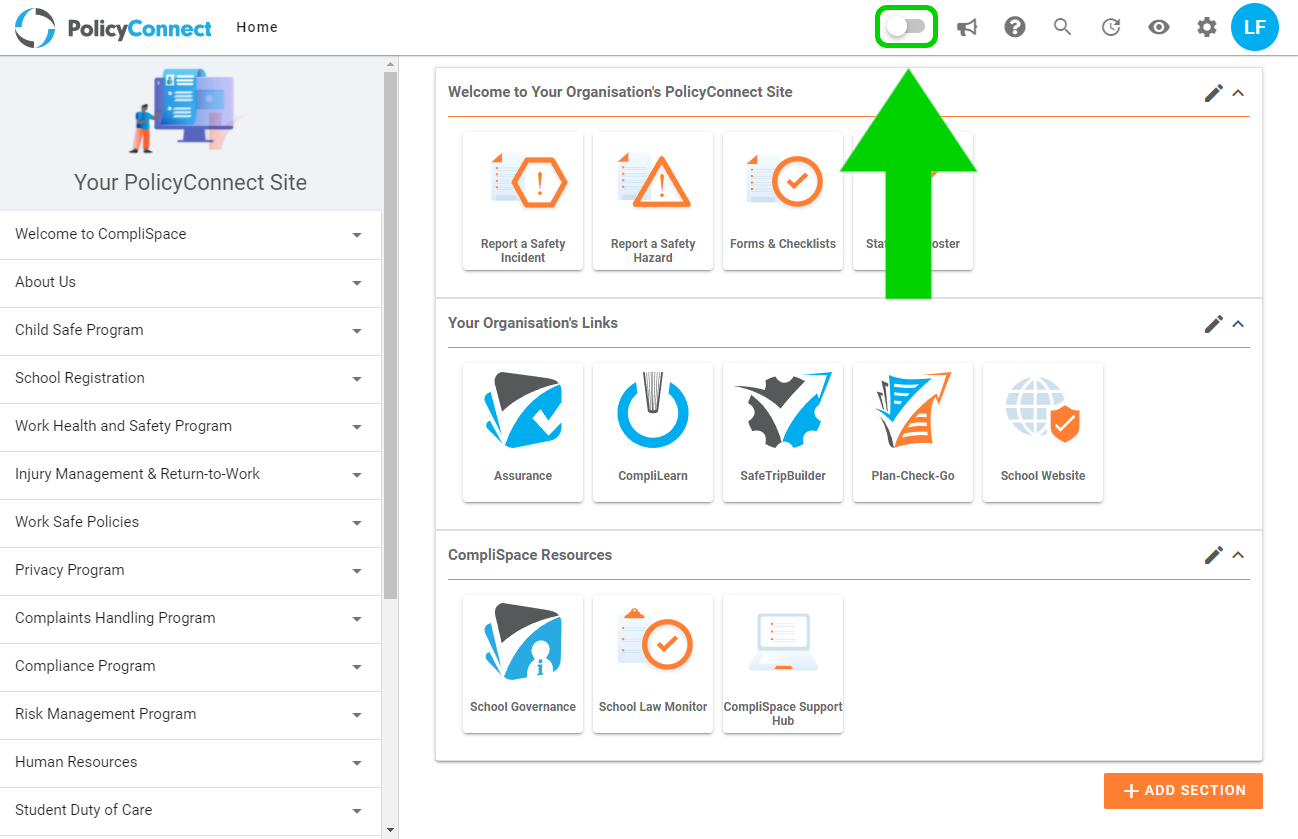Click "Welcome to Your Organisation's PolicyConnect Site" heading
Image resolution: width=1298 pixels, height=839 pixels.
pos(620,92)
